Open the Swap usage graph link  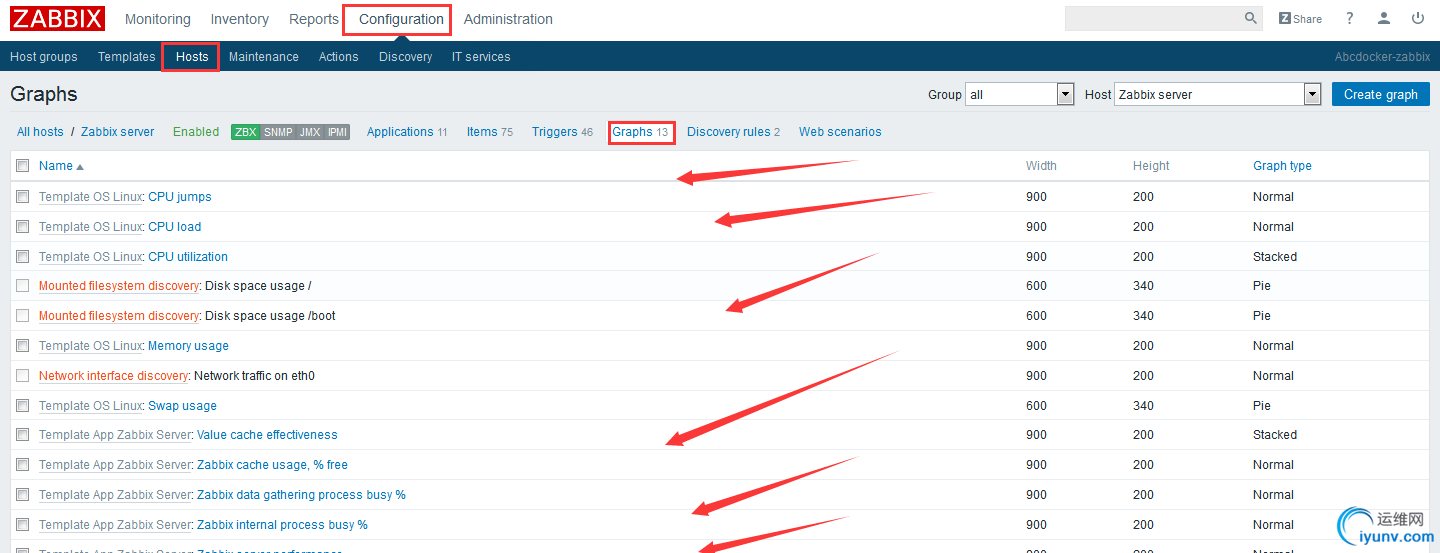pyautogui.click(x=182, y=406)
